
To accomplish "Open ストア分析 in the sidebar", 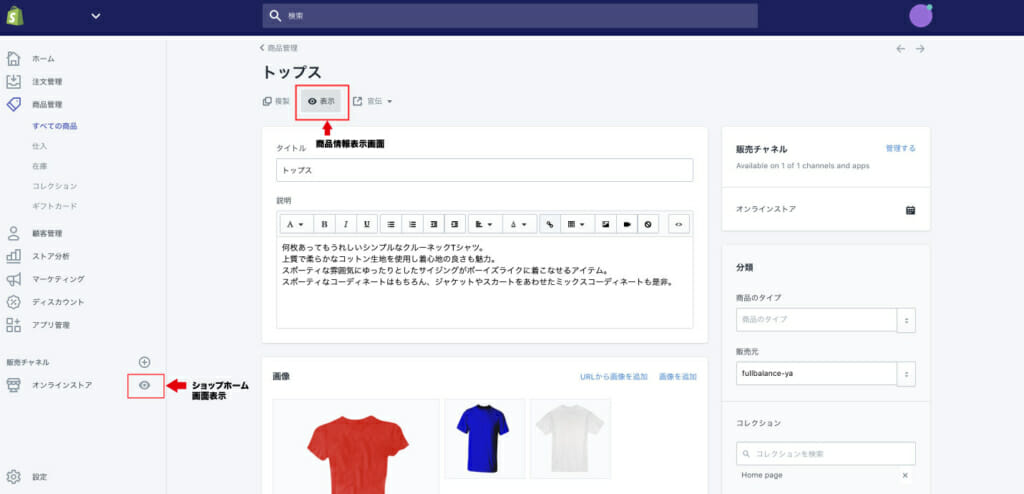I will tap(50, 256).
